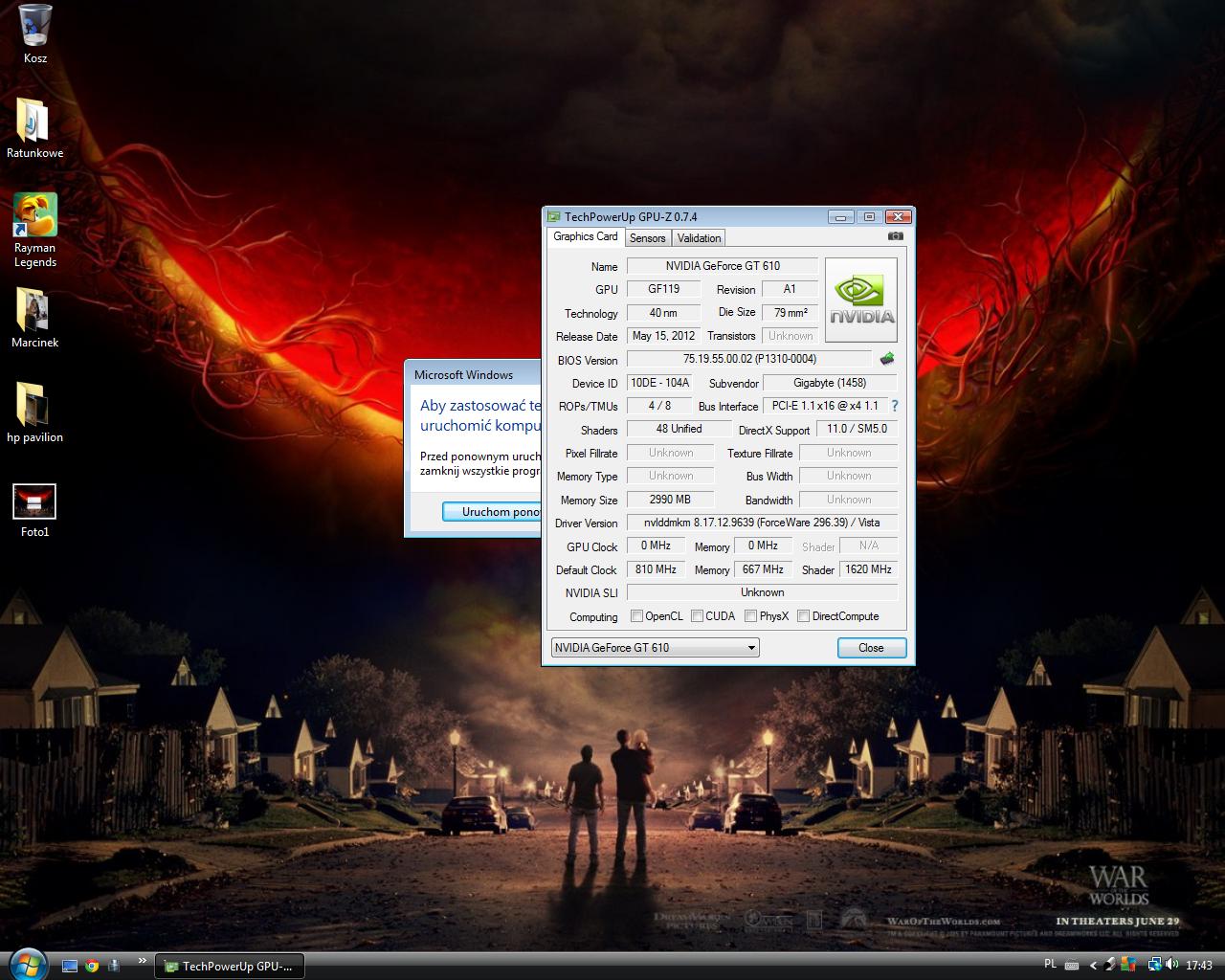This screenshot has height=980, width=1225.
Task: Switch to the Sensors tab
Action: (648, 238)
